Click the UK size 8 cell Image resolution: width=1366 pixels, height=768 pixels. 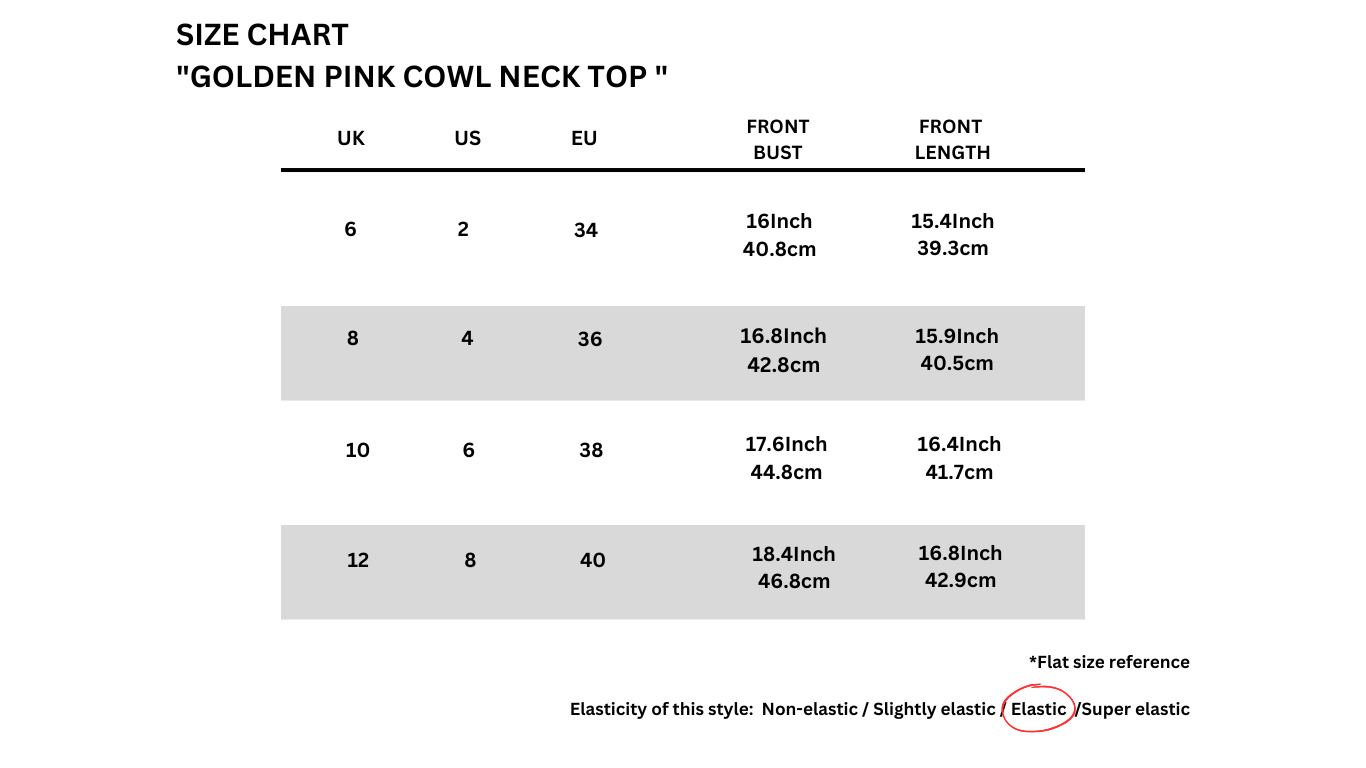click(352, 339)
